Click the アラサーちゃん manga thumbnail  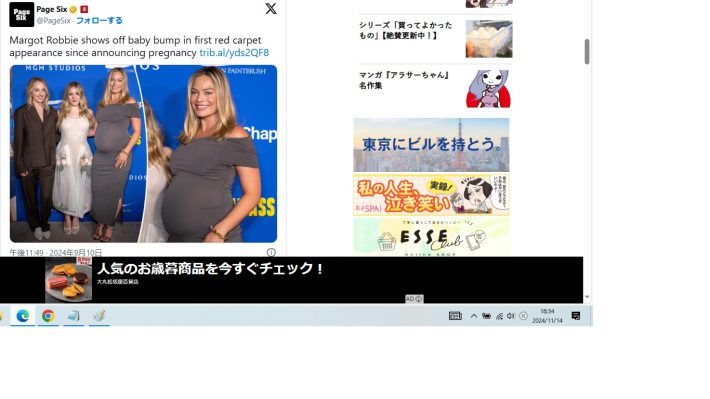[489, 89]
